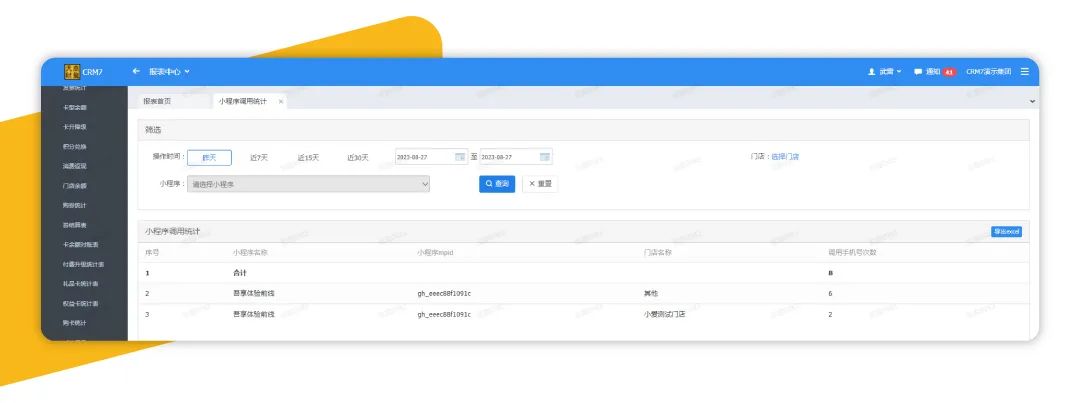Click CRM7演示集团 in the header
Viewport: 1080px width, 403px height.
(988, 72)
